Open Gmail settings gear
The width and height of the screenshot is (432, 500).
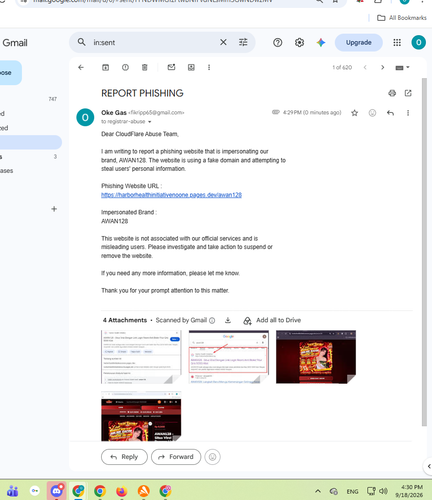pyautogui.click(x=299, y=42)
